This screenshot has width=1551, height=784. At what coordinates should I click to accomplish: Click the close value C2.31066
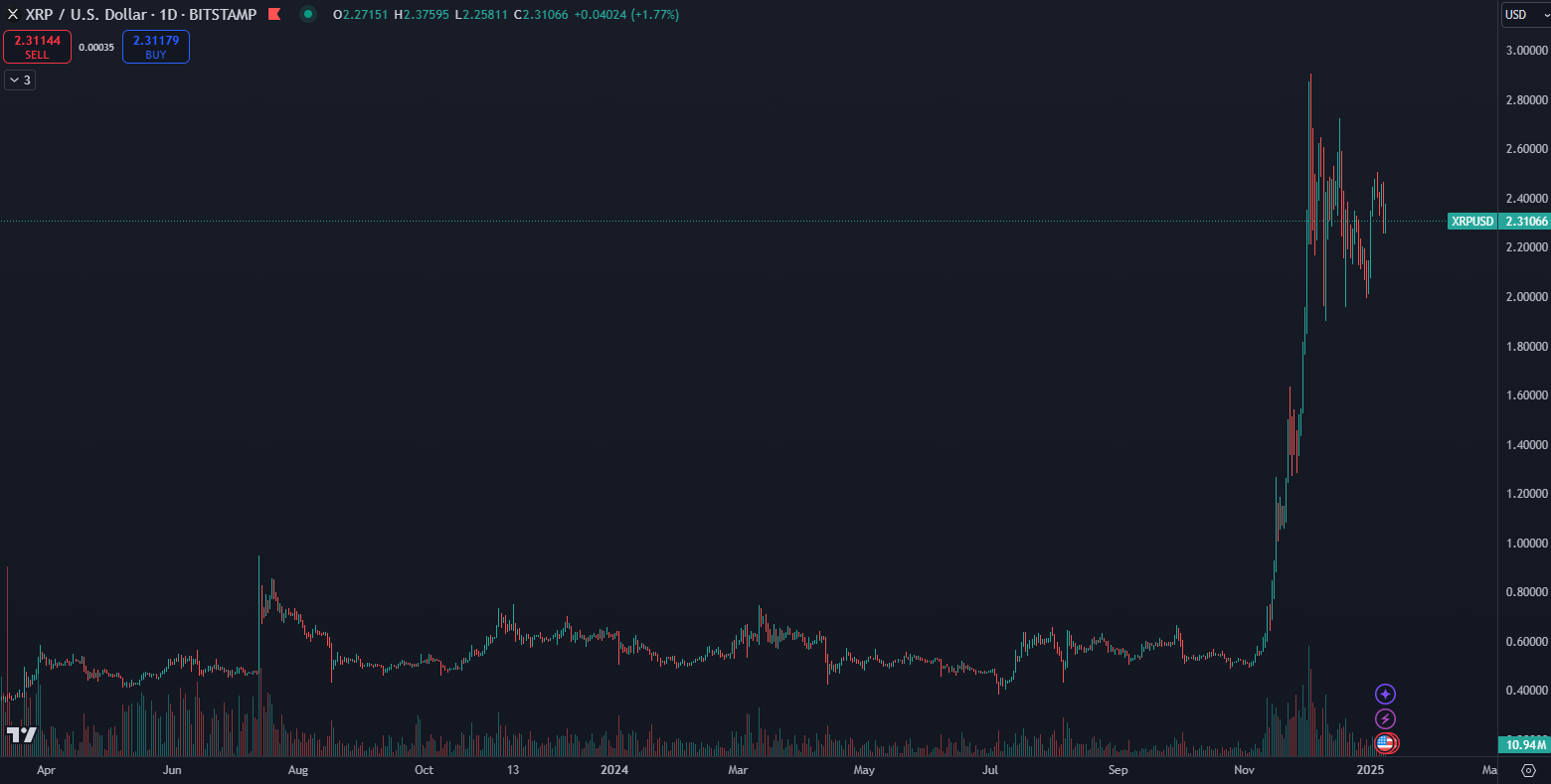pyautogui.click(x=541, y=15)
